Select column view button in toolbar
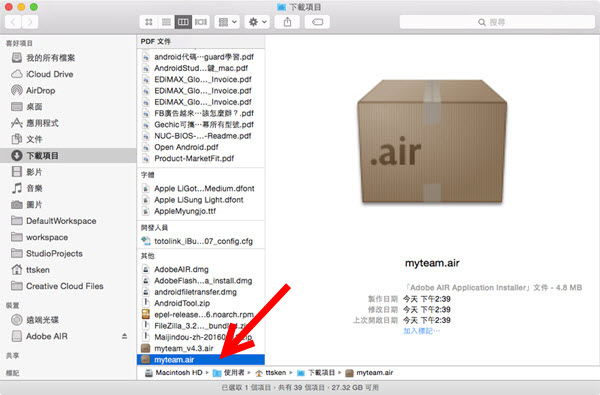The height and width of the screenshot is (395, 600). [183, 22]
